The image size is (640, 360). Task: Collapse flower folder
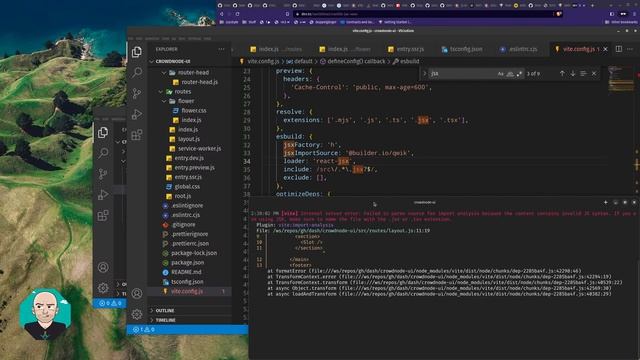pyautogui.click(x=164, y=101)
